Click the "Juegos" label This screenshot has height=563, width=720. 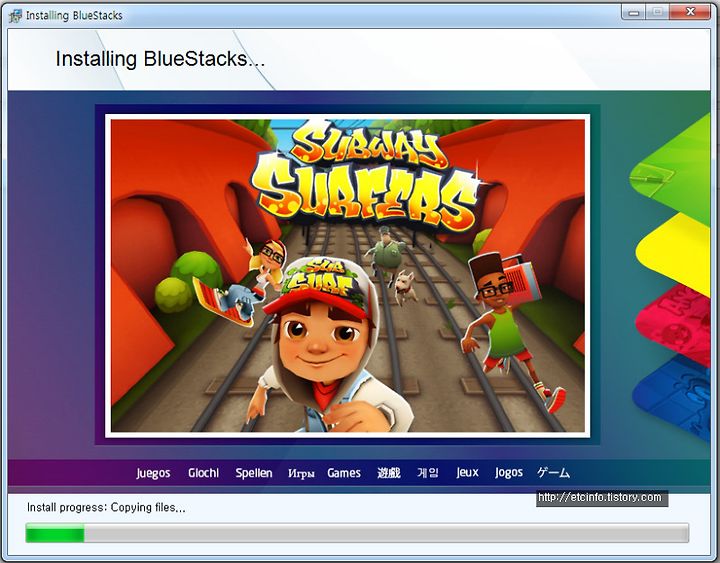[x=153, y=473]
